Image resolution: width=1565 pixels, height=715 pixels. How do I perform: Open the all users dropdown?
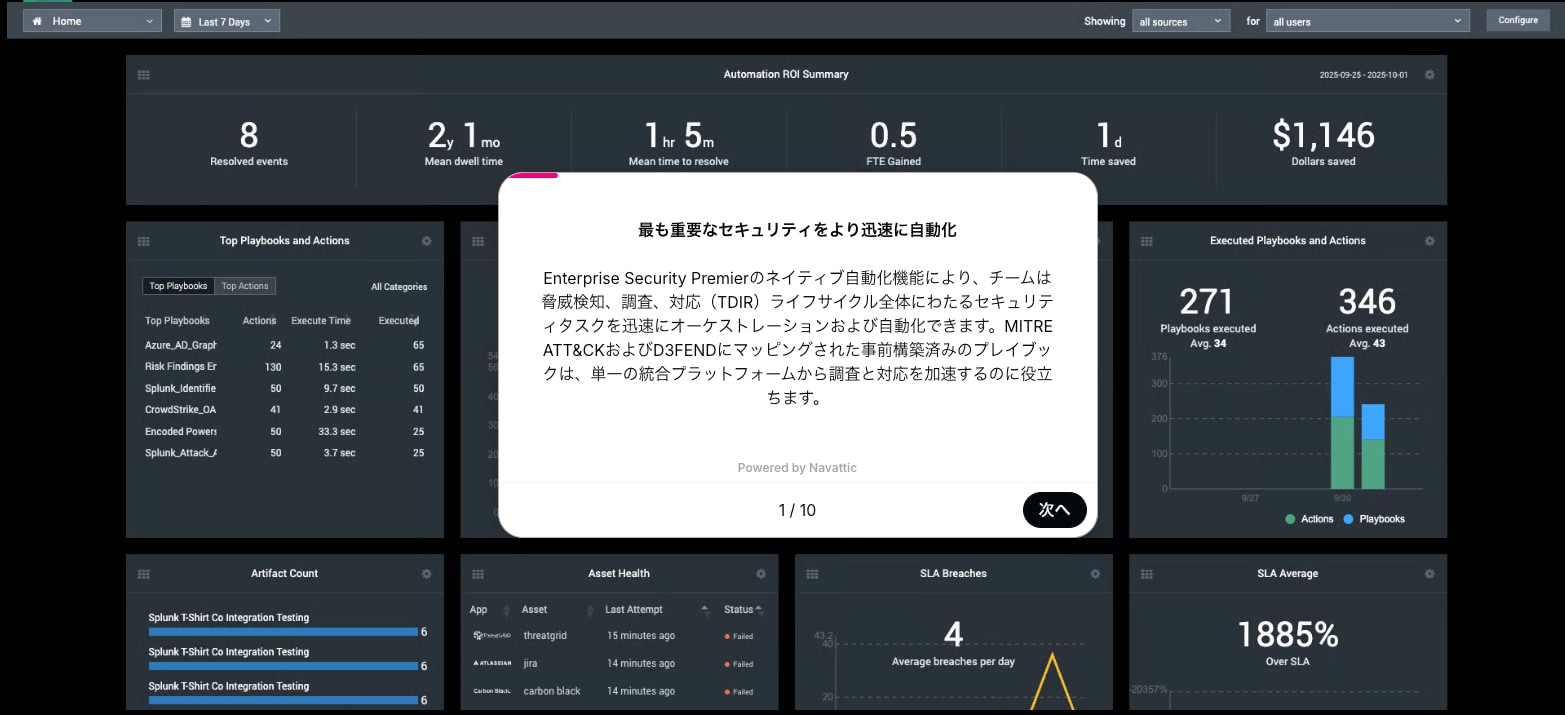point(1368,21)
